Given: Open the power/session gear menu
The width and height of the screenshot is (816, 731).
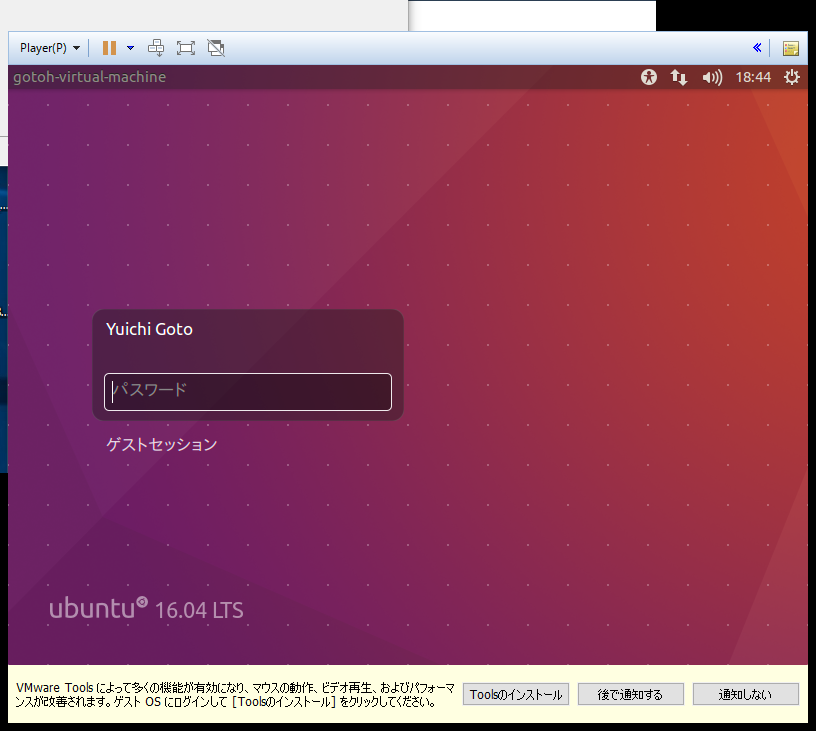Looking at the screenshot, I should pyautogui.click(x=792, y=78).
